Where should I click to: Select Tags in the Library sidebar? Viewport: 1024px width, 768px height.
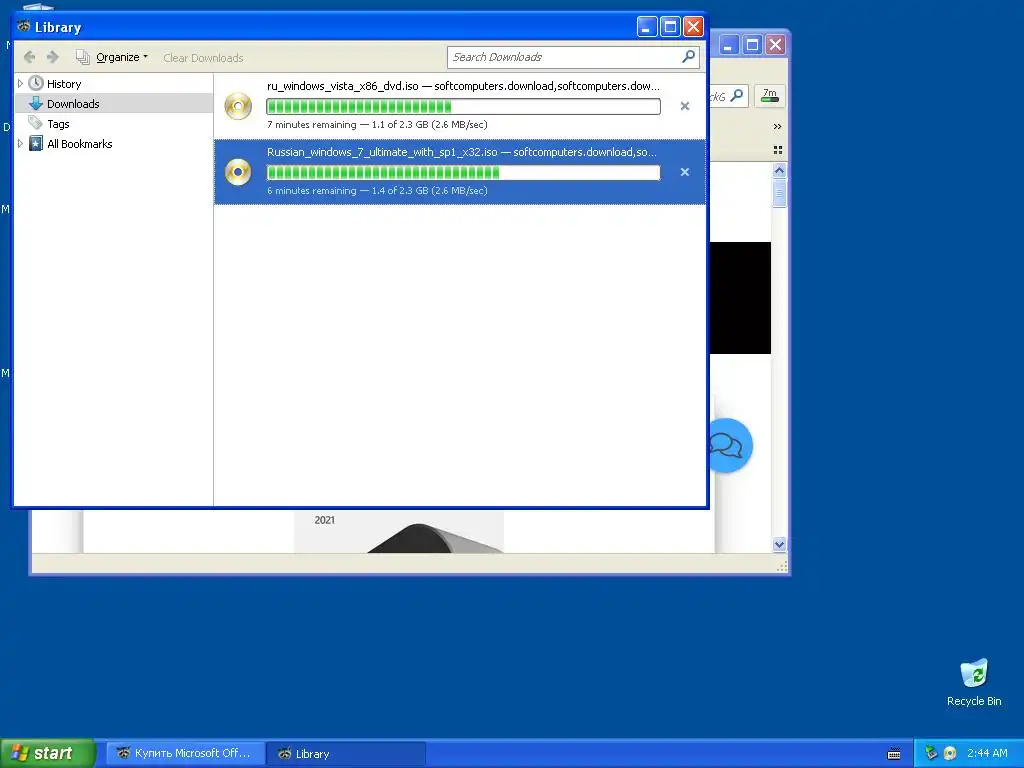pos(58,124)
